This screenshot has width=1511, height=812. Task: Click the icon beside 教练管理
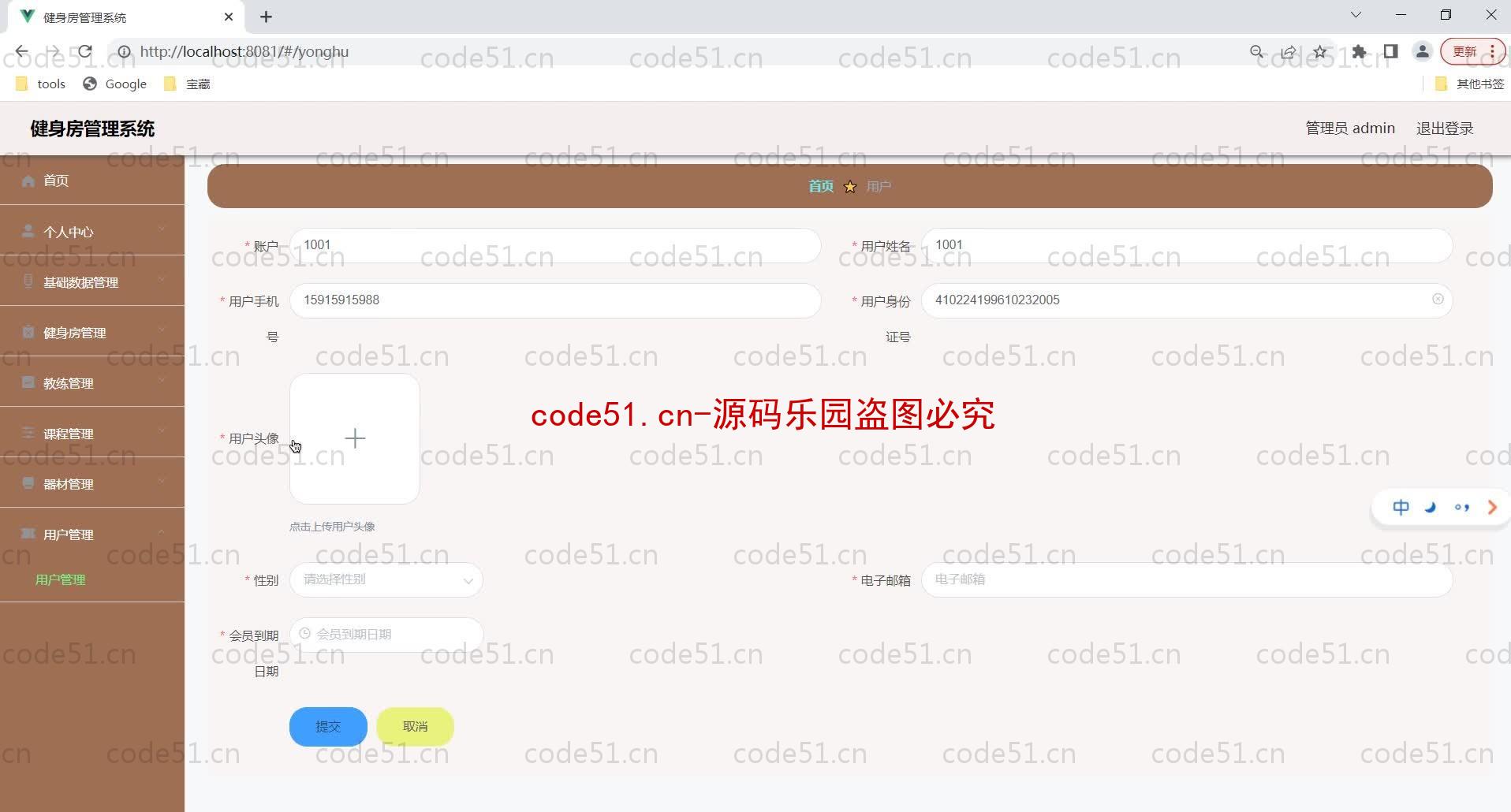pos(28,382)
